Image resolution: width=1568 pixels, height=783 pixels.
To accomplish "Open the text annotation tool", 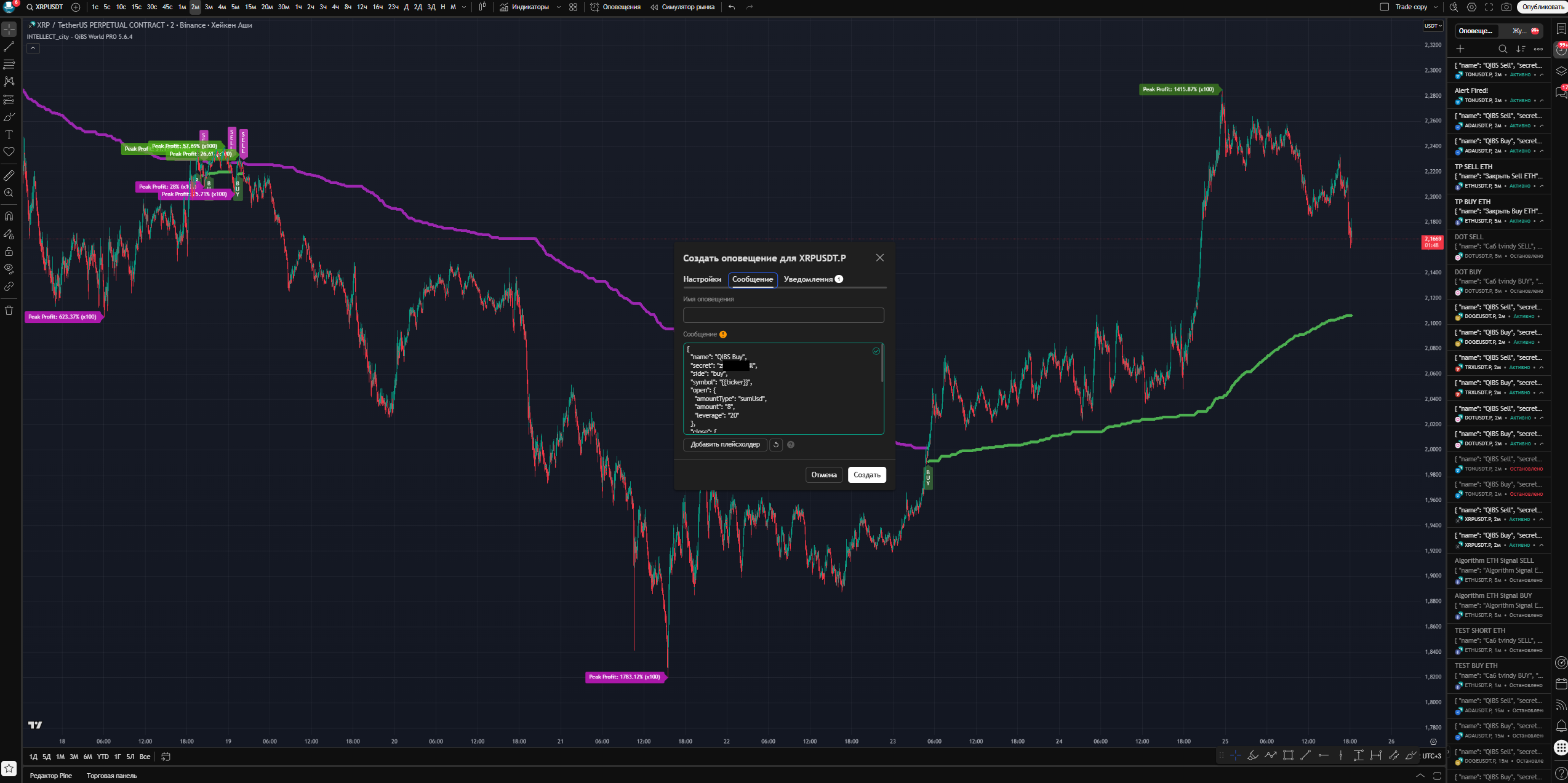I will (9, 134).
